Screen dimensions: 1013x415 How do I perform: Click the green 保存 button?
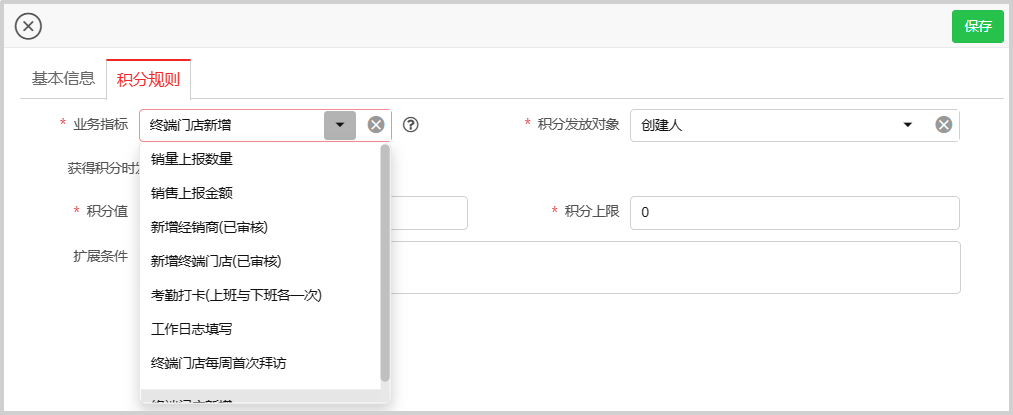tap(977, 26)
